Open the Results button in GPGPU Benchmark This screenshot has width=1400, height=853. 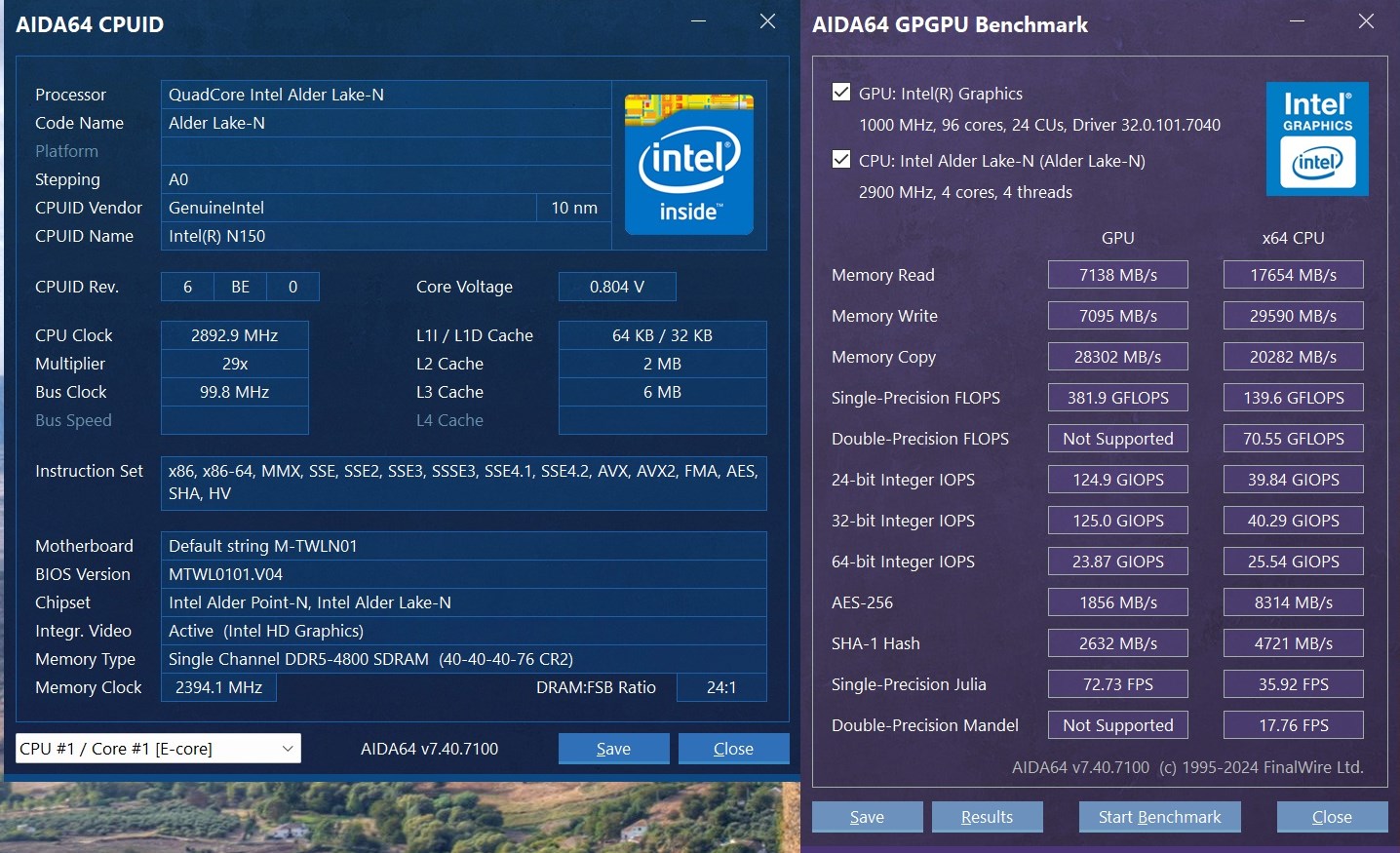click(x=988, y=817)
